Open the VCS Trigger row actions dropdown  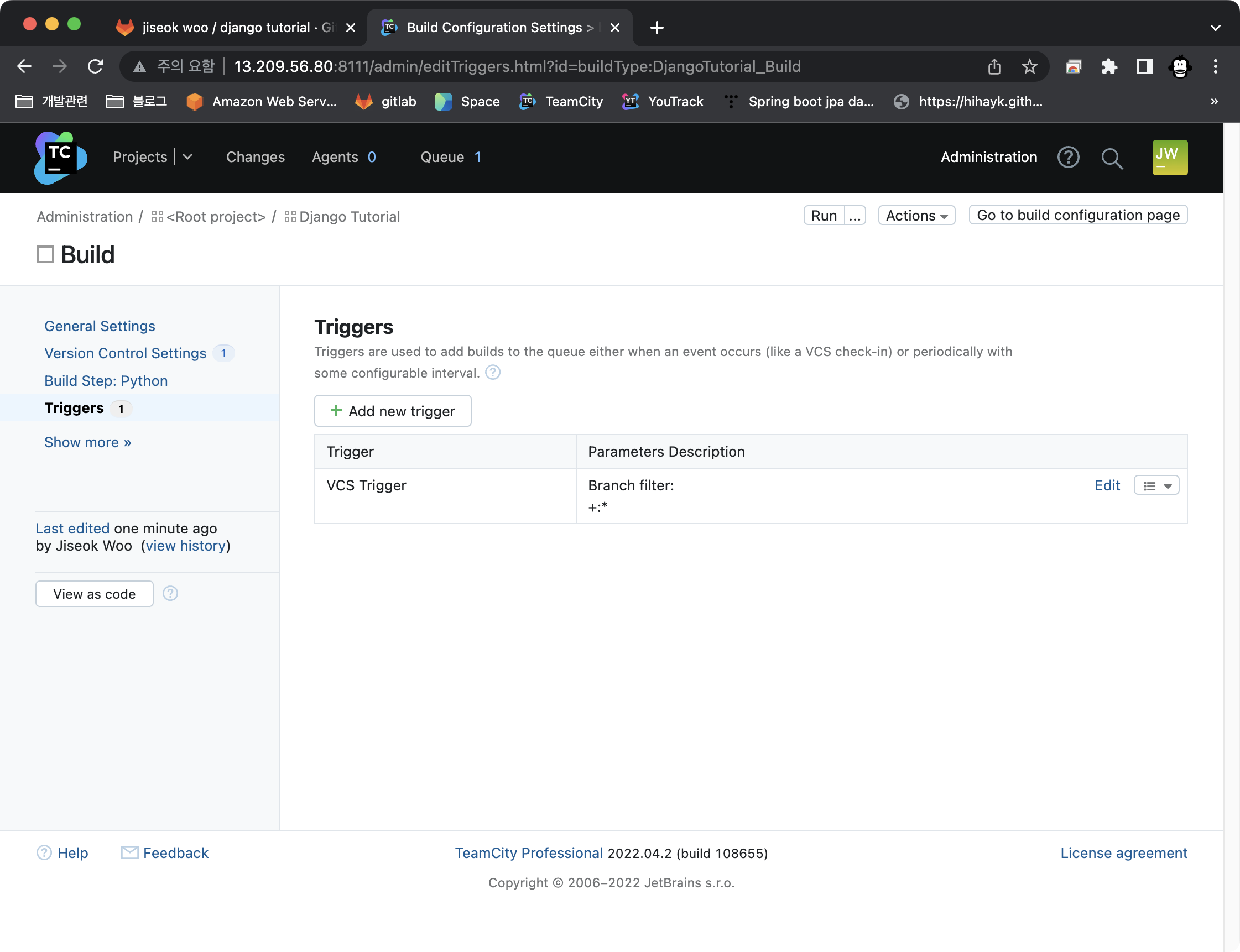click(x=1156, y=485)
